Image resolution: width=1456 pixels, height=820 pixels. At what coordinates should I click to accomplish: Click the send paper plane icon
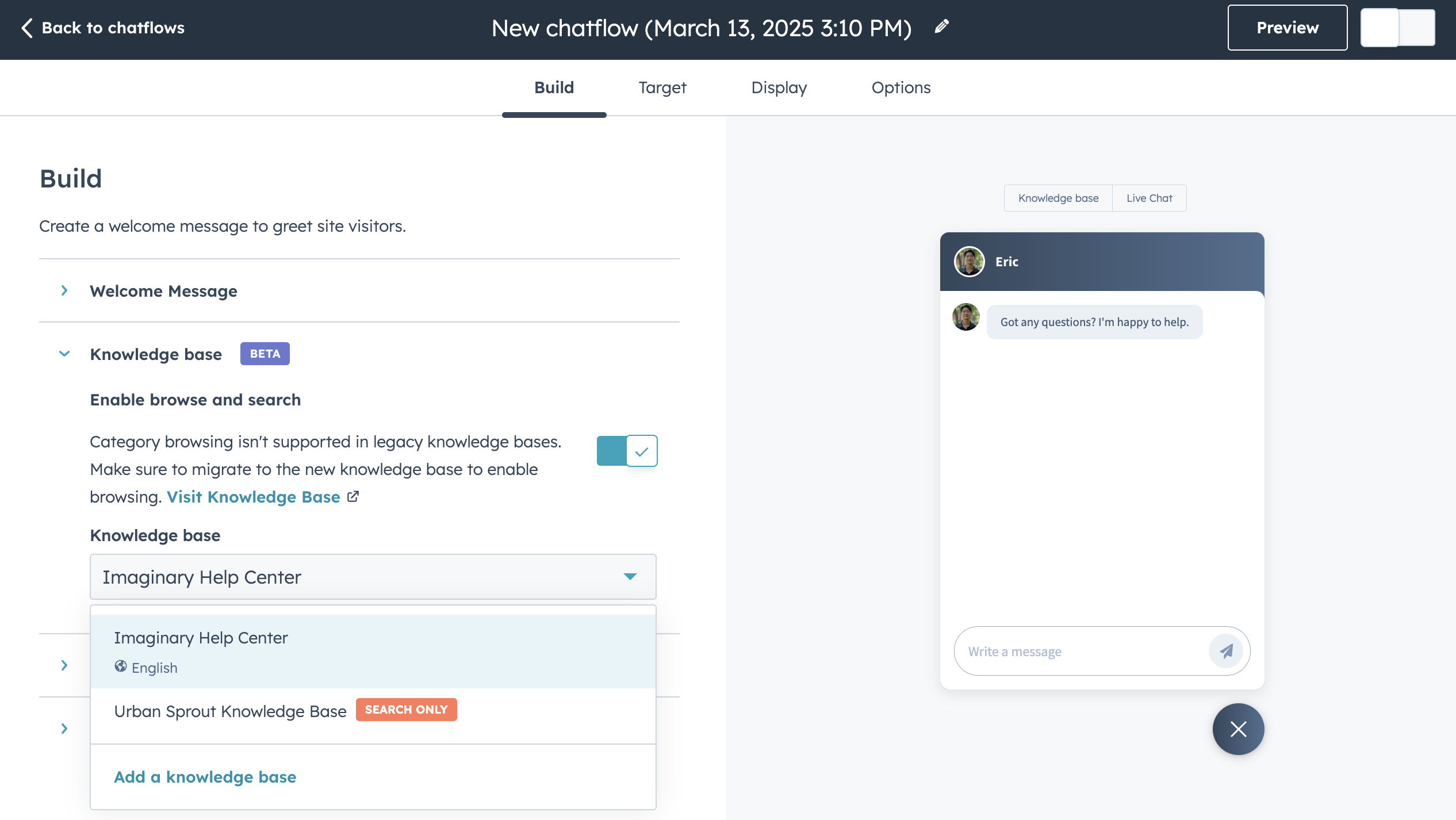[x=1226, y=651]
